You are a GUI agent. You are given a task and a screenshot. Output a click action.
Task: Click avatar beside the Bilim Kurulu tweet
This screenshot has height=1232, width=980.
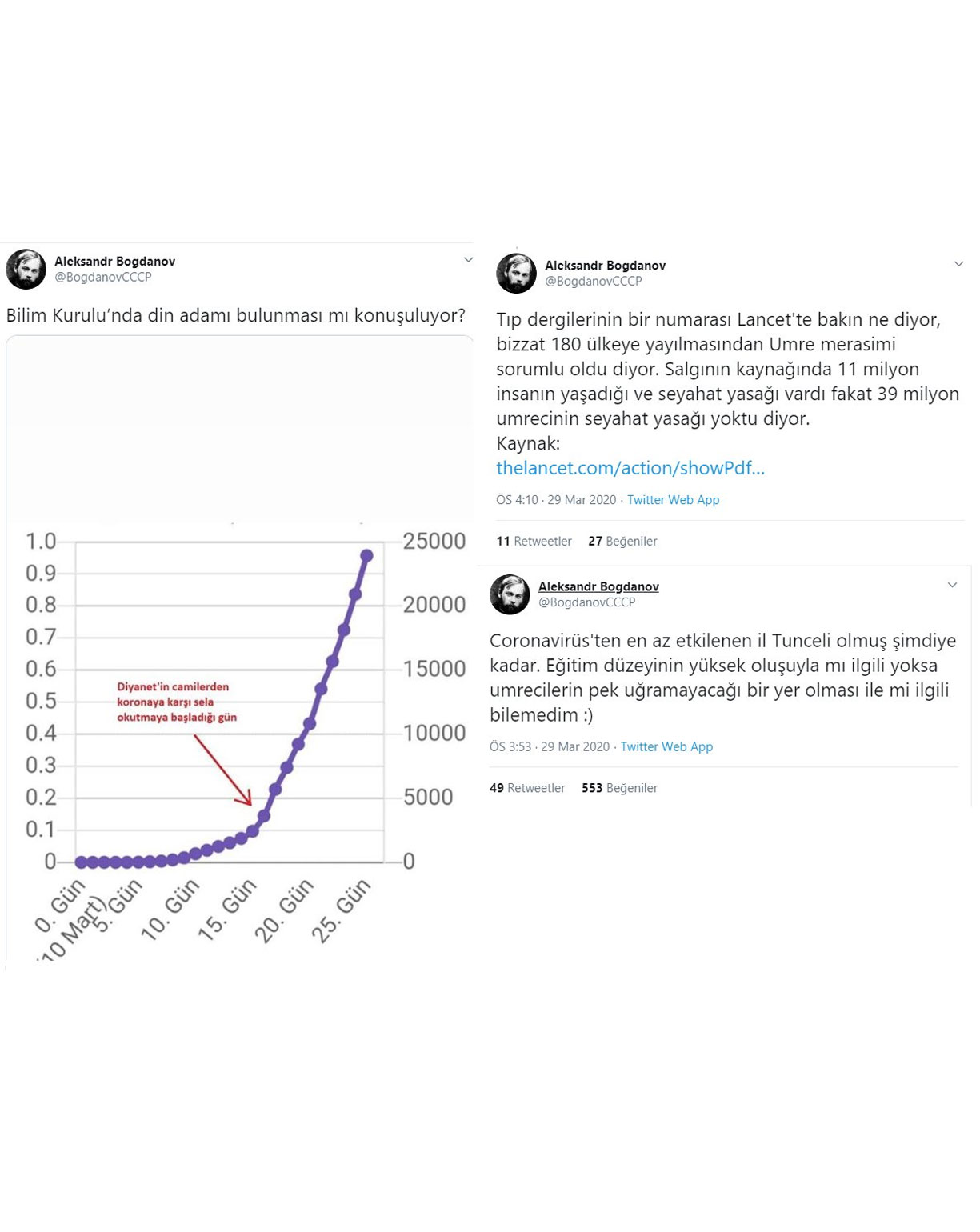click(26, 269)
